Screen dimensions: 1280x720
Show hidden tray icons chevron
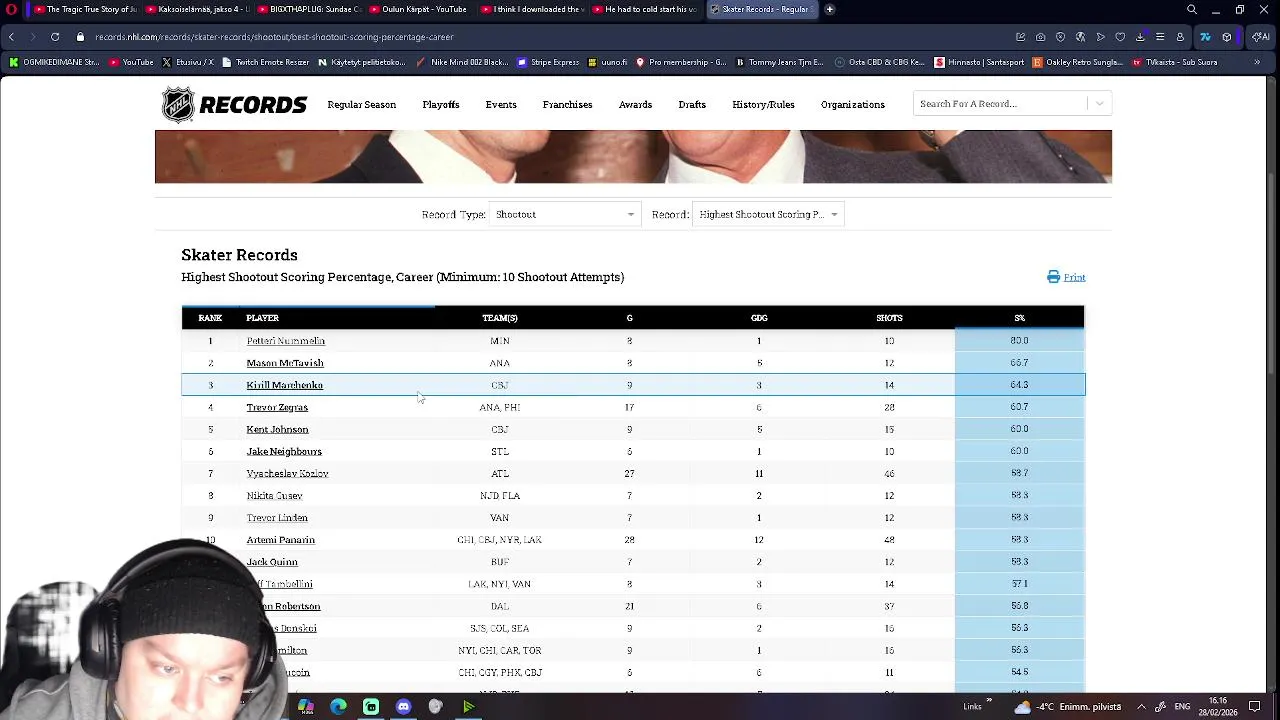[x=1141, y=707]
